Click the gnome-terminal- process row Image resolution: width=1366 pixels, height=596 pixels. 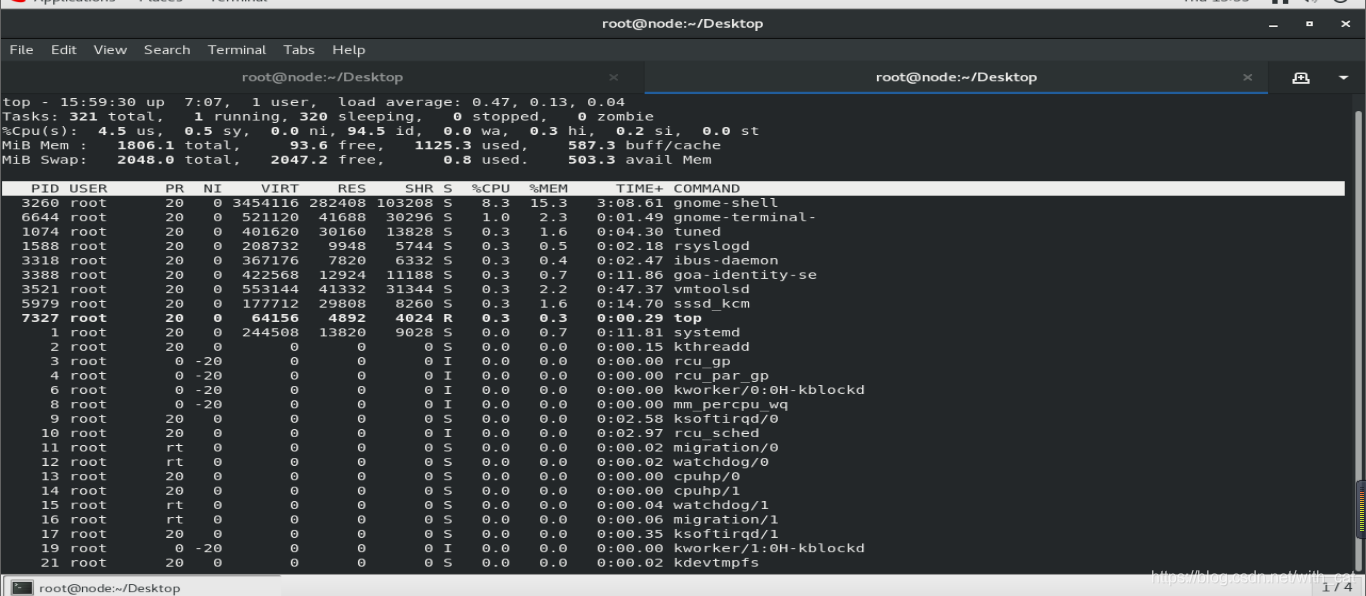673,217
